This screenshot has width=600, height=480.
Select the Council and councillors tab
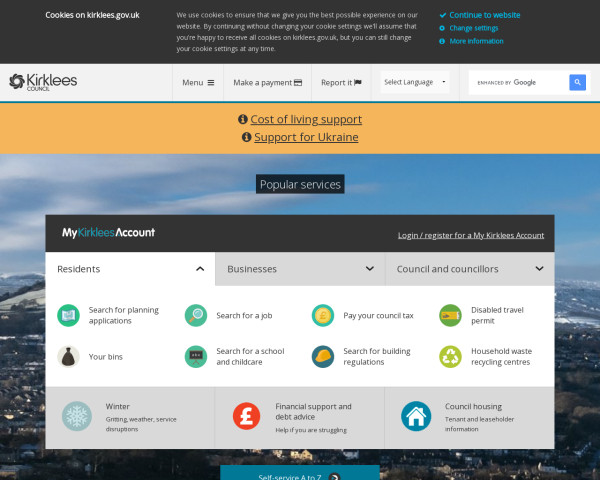(x=470, y=269)
